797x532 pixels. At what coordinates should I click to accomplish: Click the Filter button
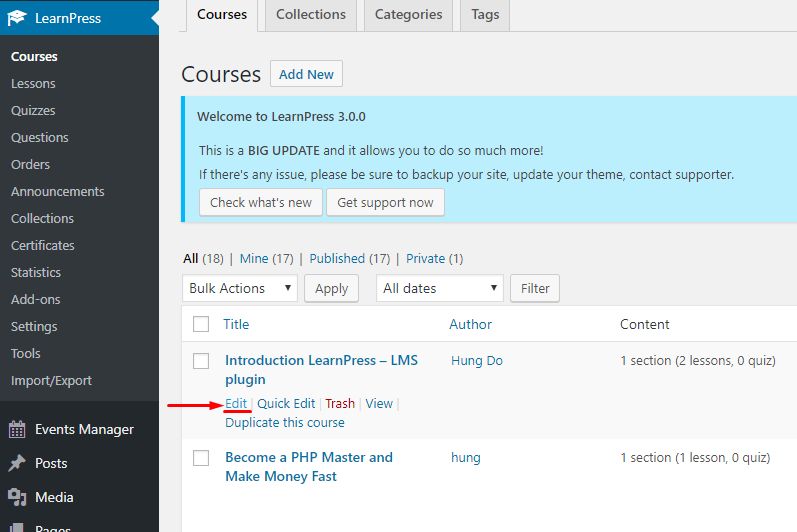[x=535, y=288]
